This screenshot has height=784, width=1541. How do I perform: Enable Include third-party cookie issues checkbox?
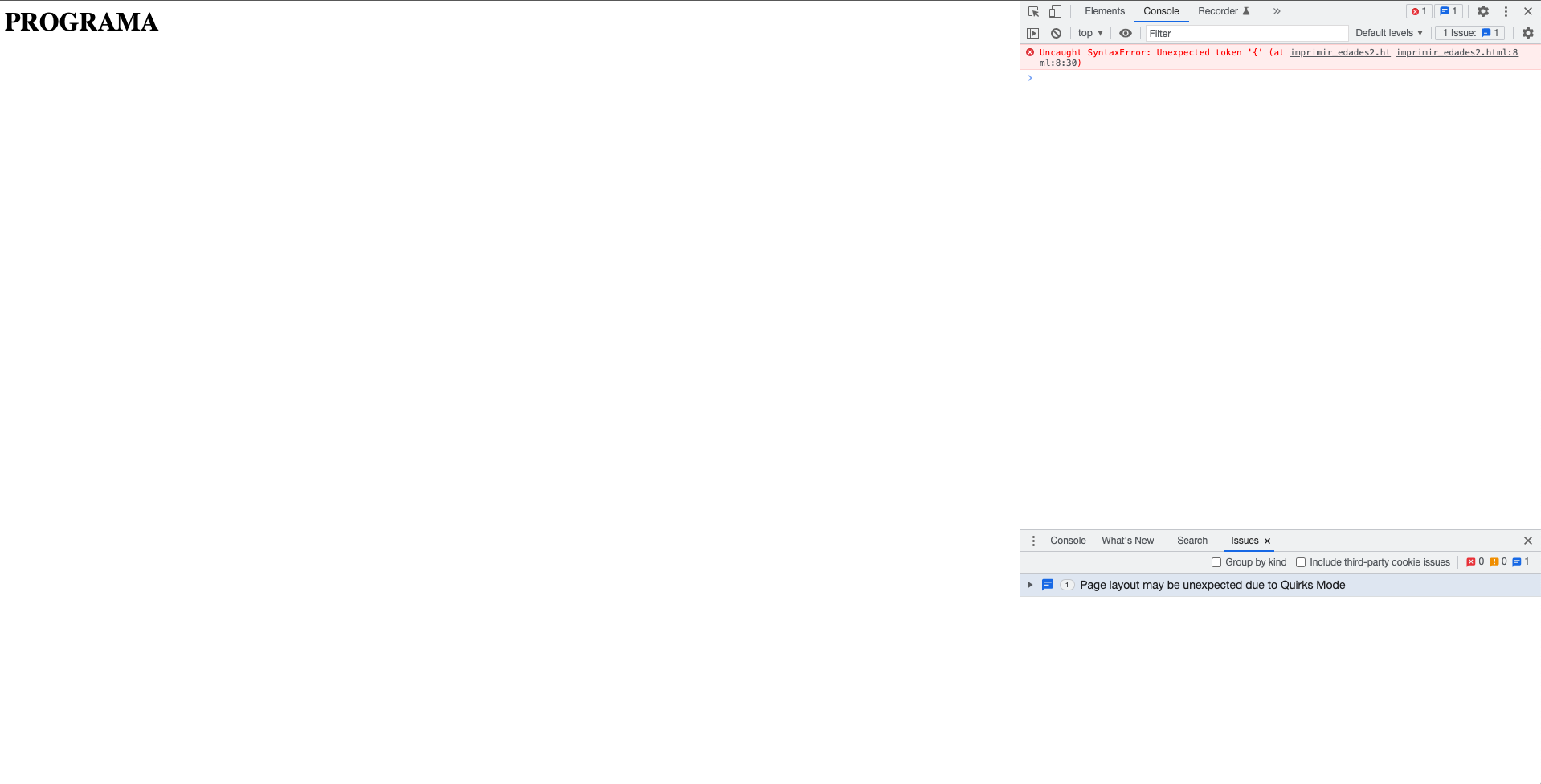1301,562
